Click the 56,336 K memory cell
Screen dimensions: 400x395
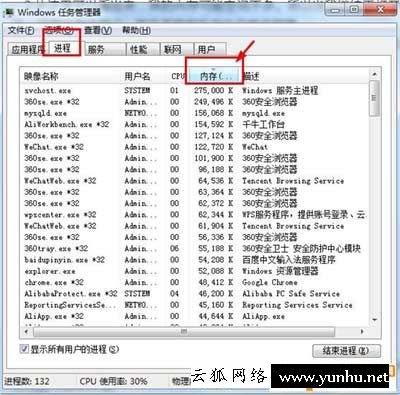pyautogui.click(x=216, y=237)
